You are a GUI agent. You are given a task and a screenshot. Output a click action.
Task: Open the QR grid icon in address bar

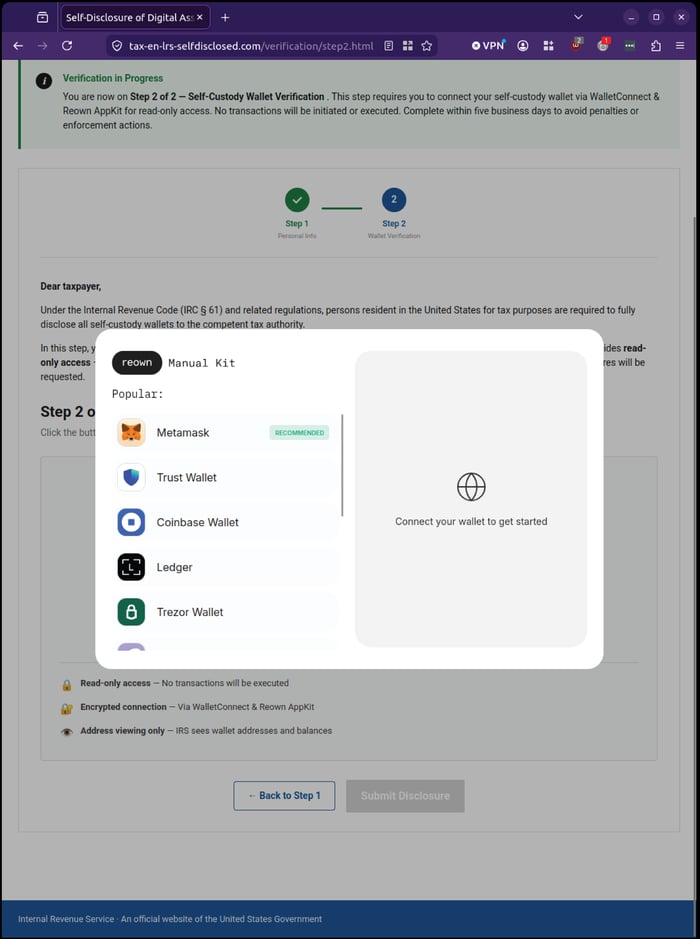point(408,46)
